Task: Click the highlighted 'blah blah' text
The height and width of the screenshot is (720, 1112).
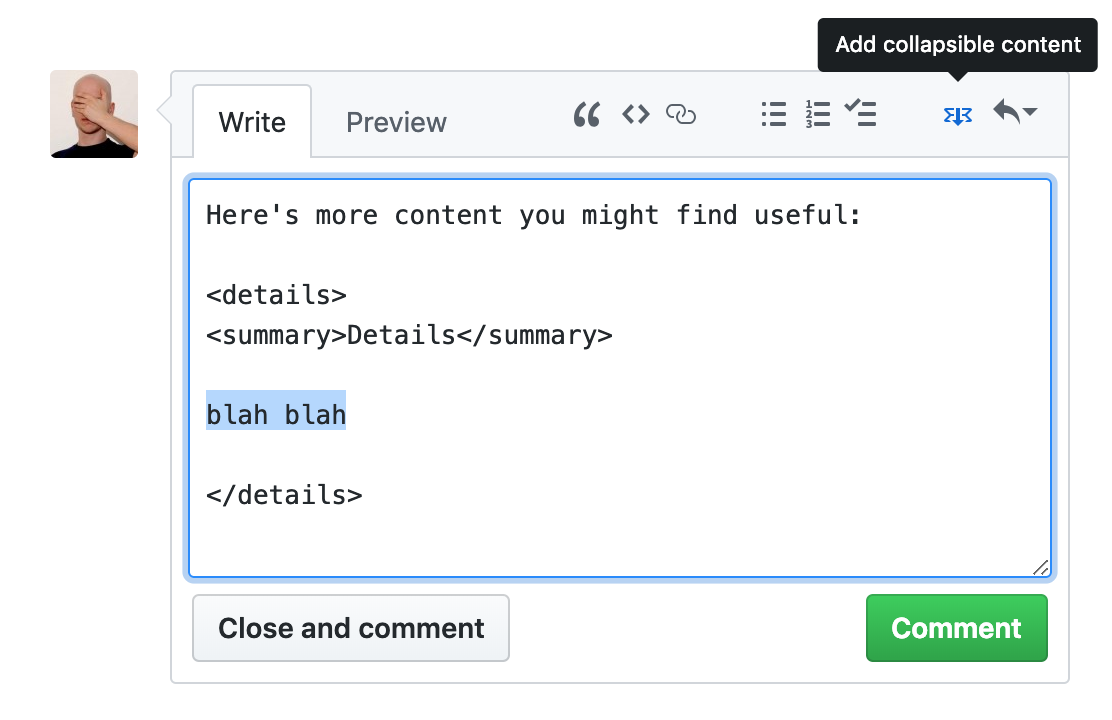Action: point(276,414)
